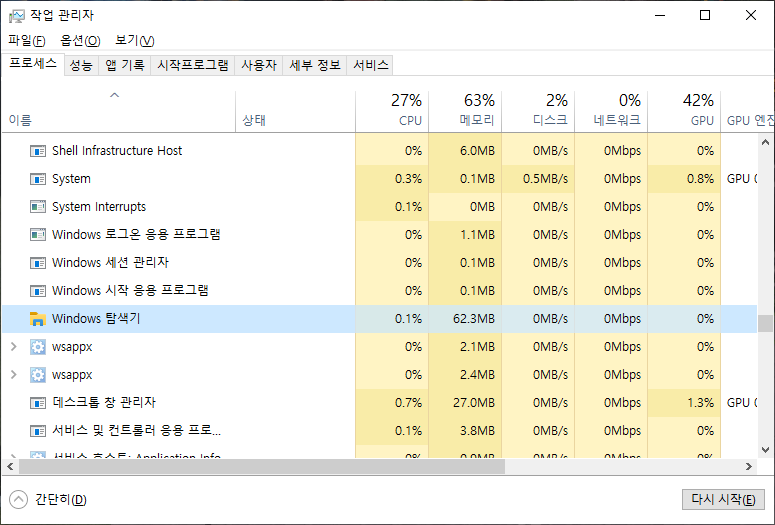This screenshot has width=775, height=525.
Task: Open the 옵션(O) menu
Action: pos(80,41)
